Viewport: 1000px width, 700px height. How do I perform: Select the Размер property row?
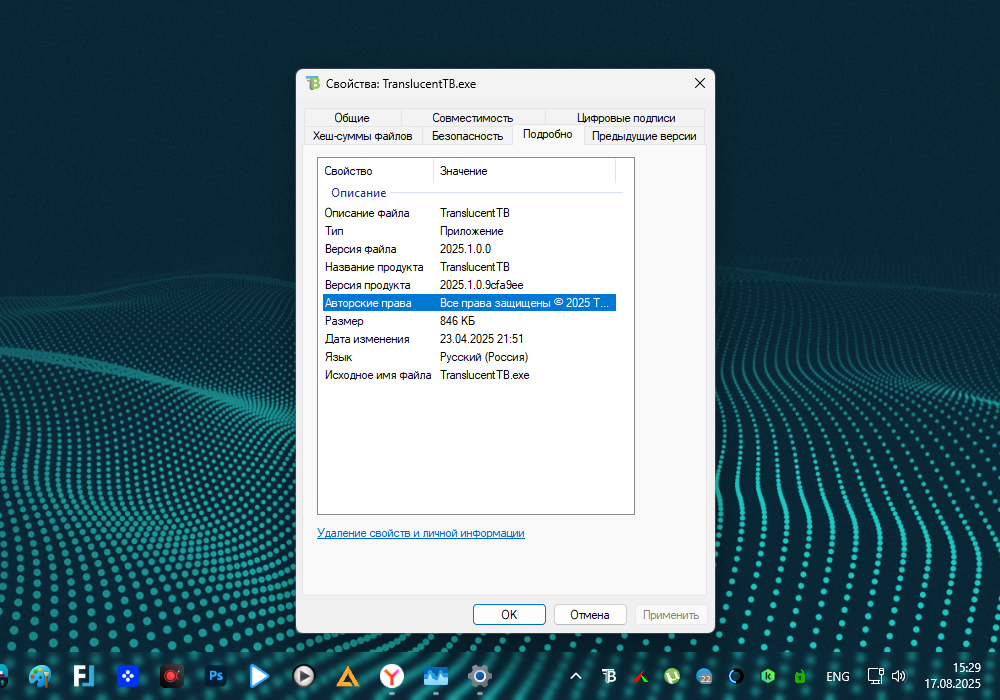[469, 321]
